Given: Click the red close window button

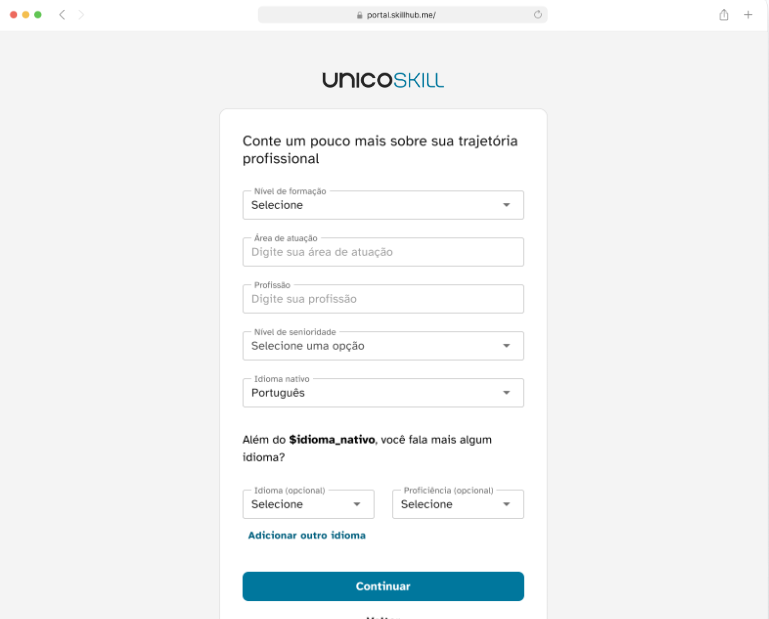Looking at the screenshot, I should [x=14, y=15].
